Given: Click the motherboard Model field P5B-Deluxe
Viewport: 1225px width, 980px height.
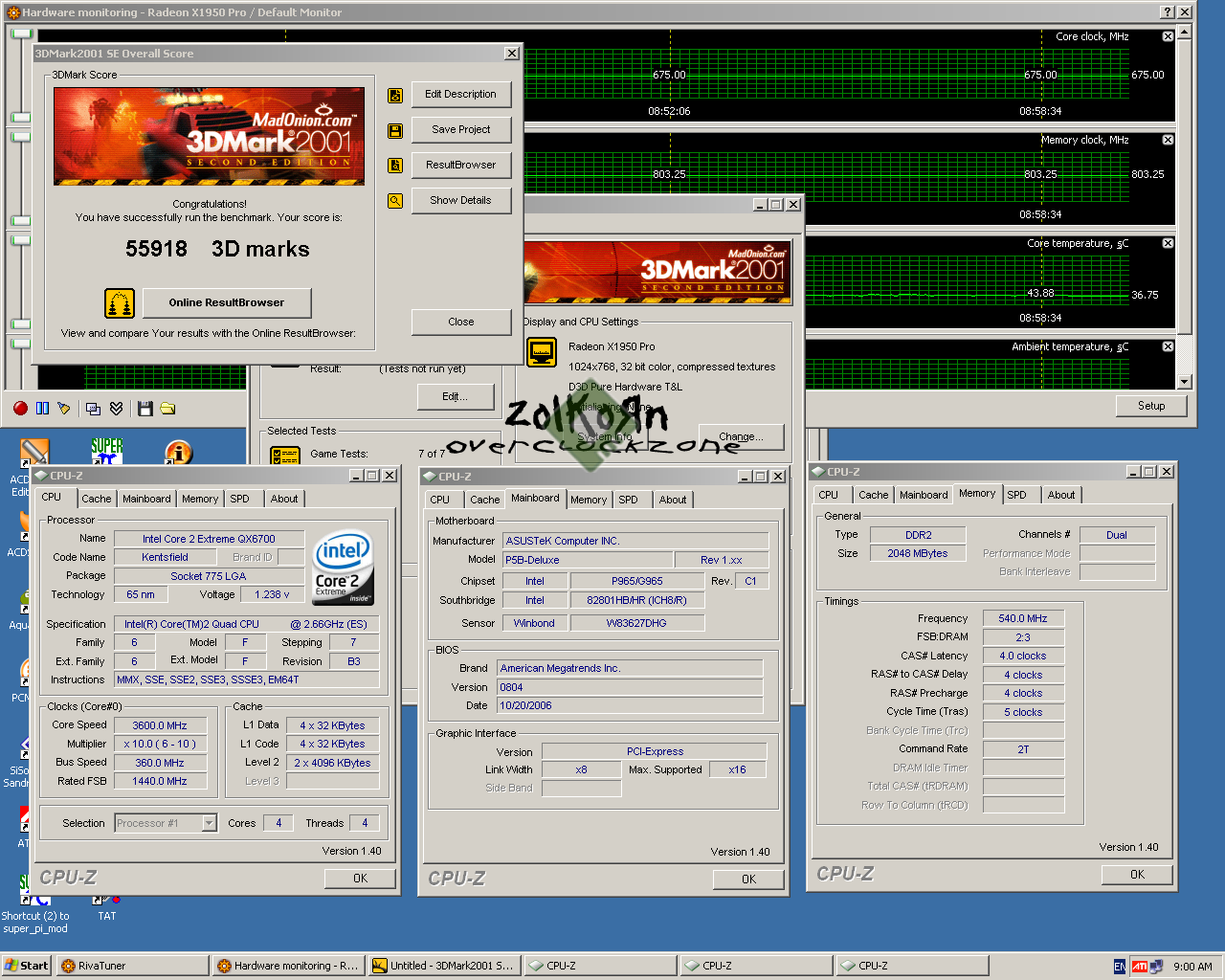Looking at the screenshot, I should pos(587,560).
